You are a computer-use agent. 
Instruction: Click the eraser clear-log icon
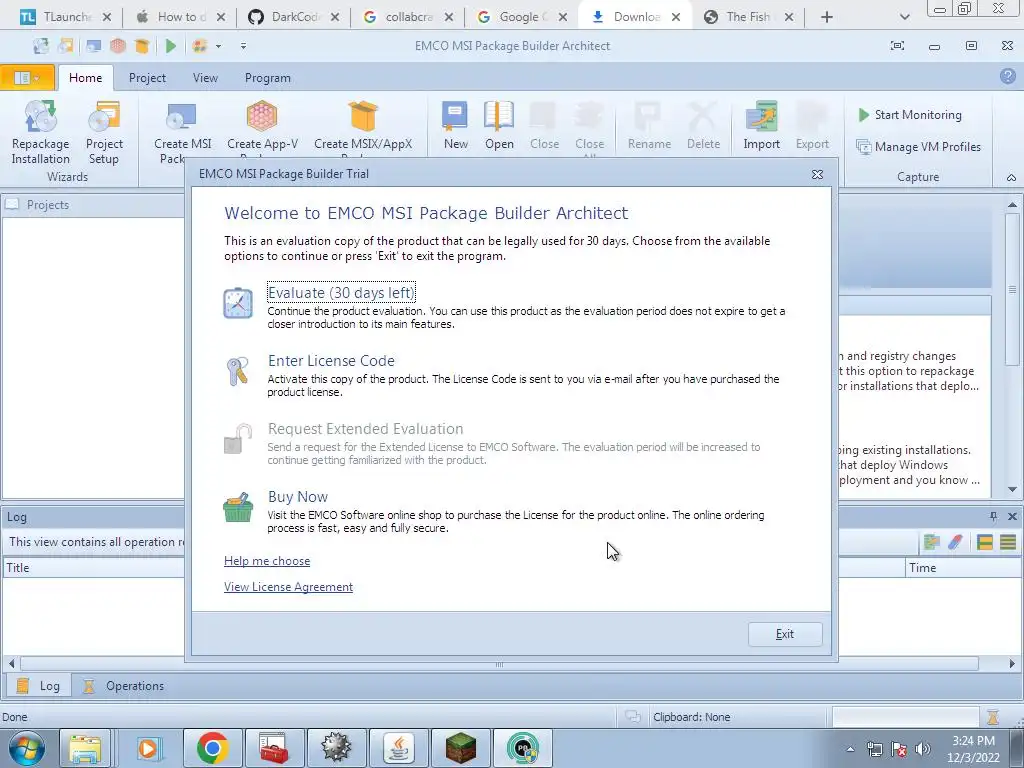(955, 542)
